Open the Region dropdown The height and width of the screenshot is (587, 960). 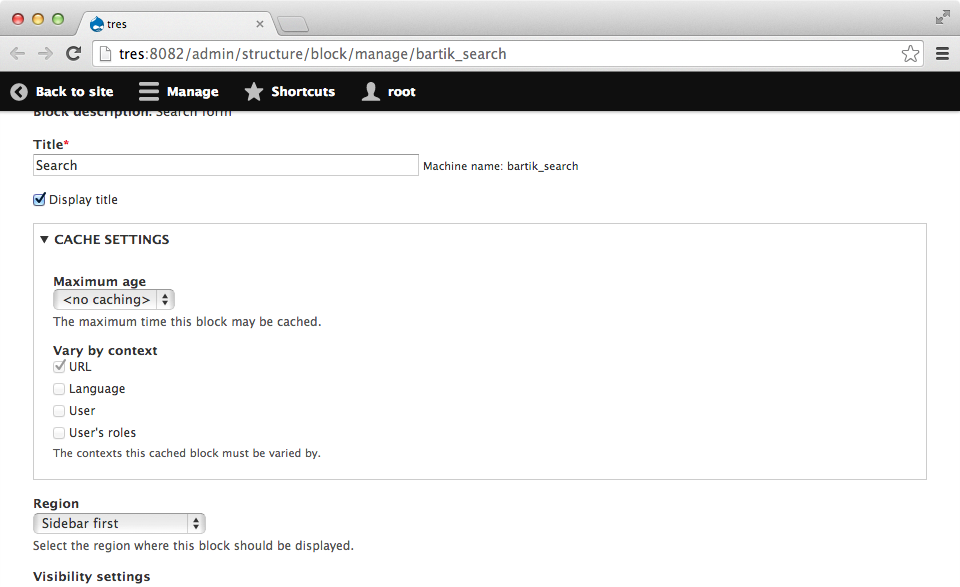click(x=119, y=523)
